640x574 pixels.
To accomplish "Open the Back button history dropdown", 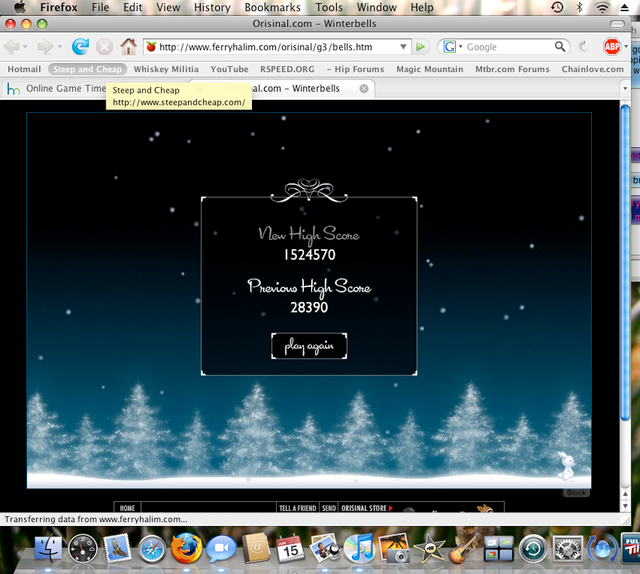I will point(25,47).
